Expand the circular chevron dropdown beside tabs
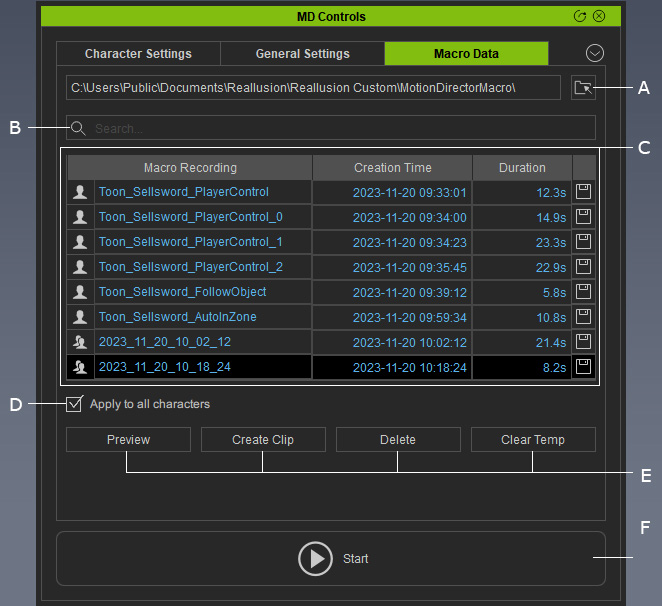Image resolution: width=662 pixels, height=606 pixels. pyautogui.click(x=595, y=54)
